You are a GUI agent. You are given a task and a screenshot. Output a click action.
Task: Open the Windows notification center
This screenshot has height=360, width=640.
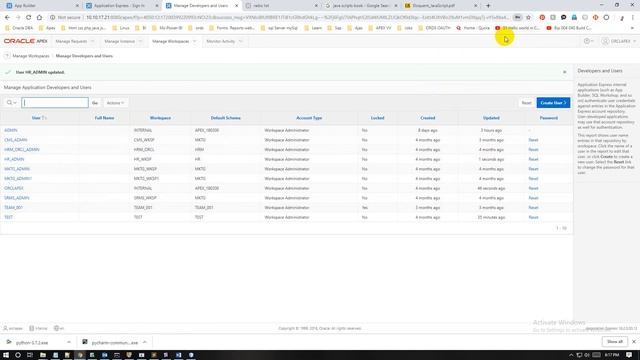coord(629,355)
